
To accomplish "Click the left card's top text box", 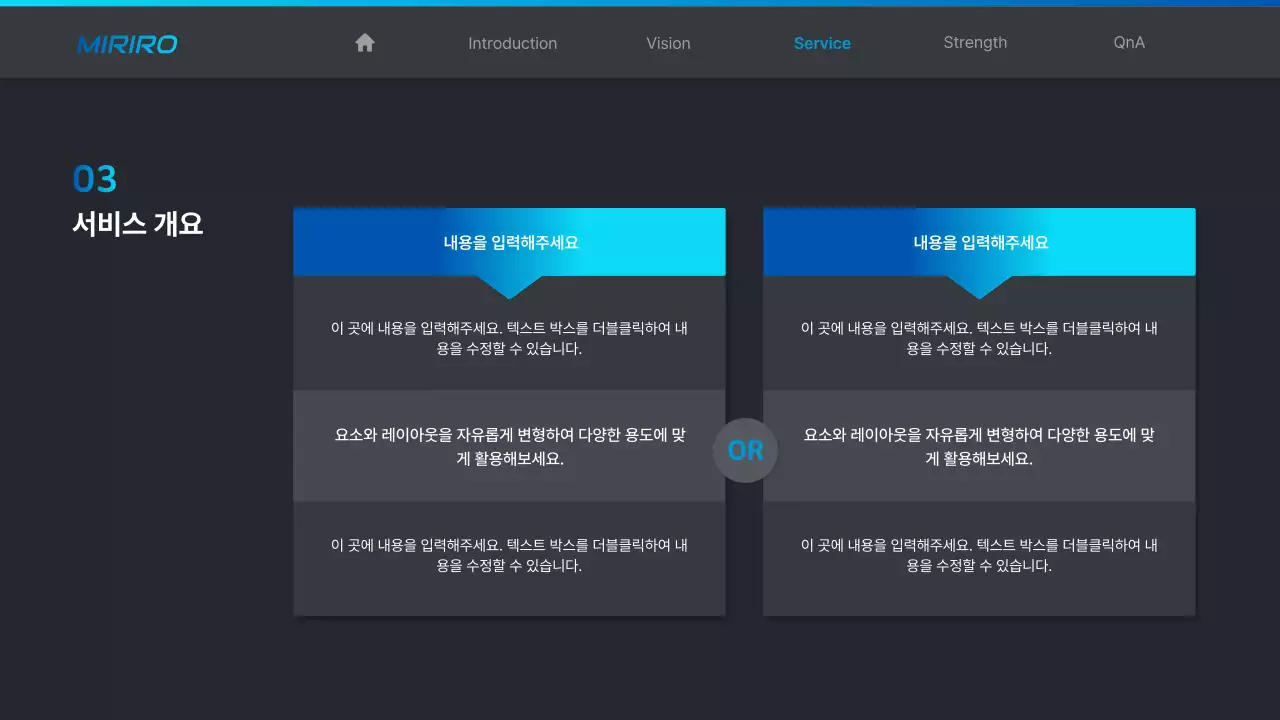I will 509,338.
